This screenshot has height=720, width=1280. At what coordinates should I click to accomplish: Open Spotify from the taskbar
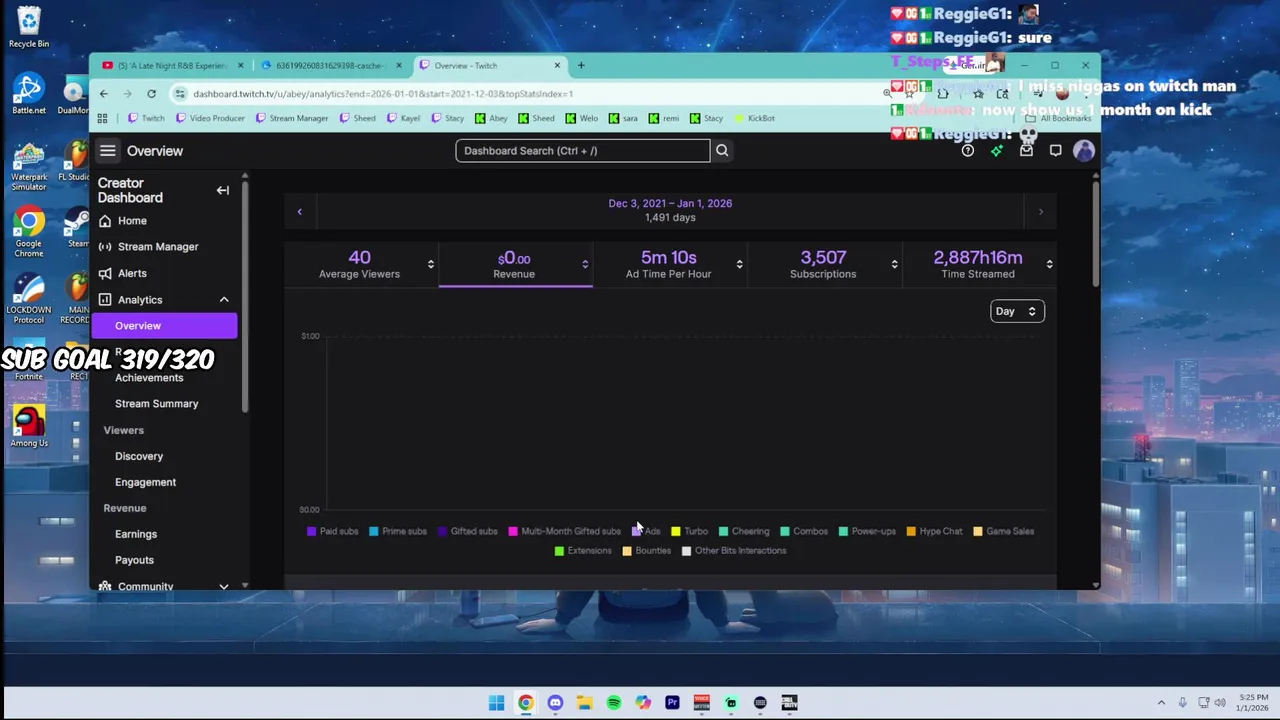coord(614,703)
